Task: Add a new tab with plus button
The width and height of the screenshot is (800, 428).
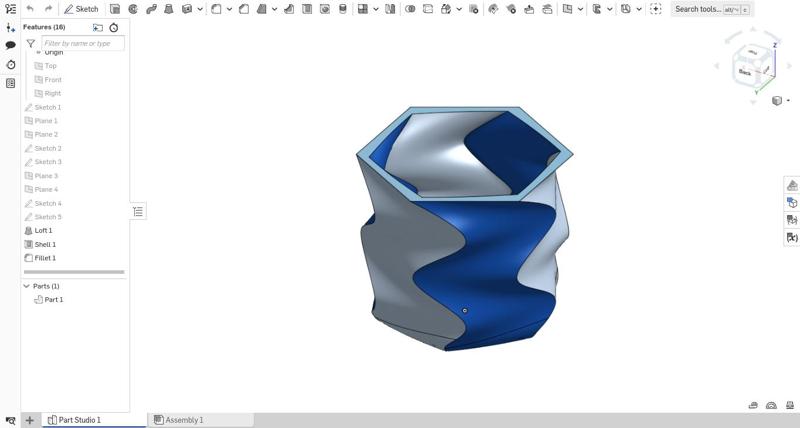Action: (30, 420)
